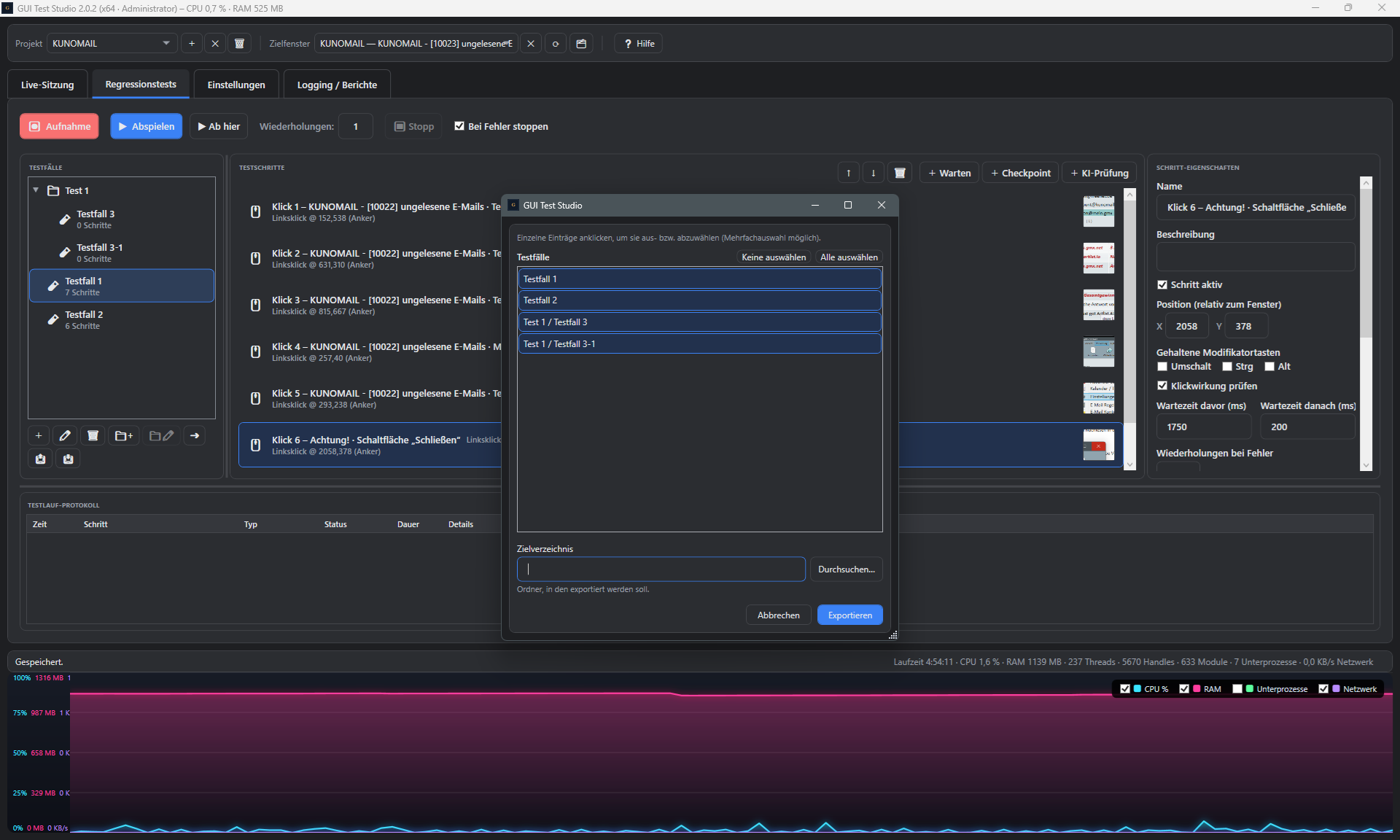This screenshot has width=1400, height=840.
Task: Collapse the Test 1 folder tree
Action: tap(36, 190)
